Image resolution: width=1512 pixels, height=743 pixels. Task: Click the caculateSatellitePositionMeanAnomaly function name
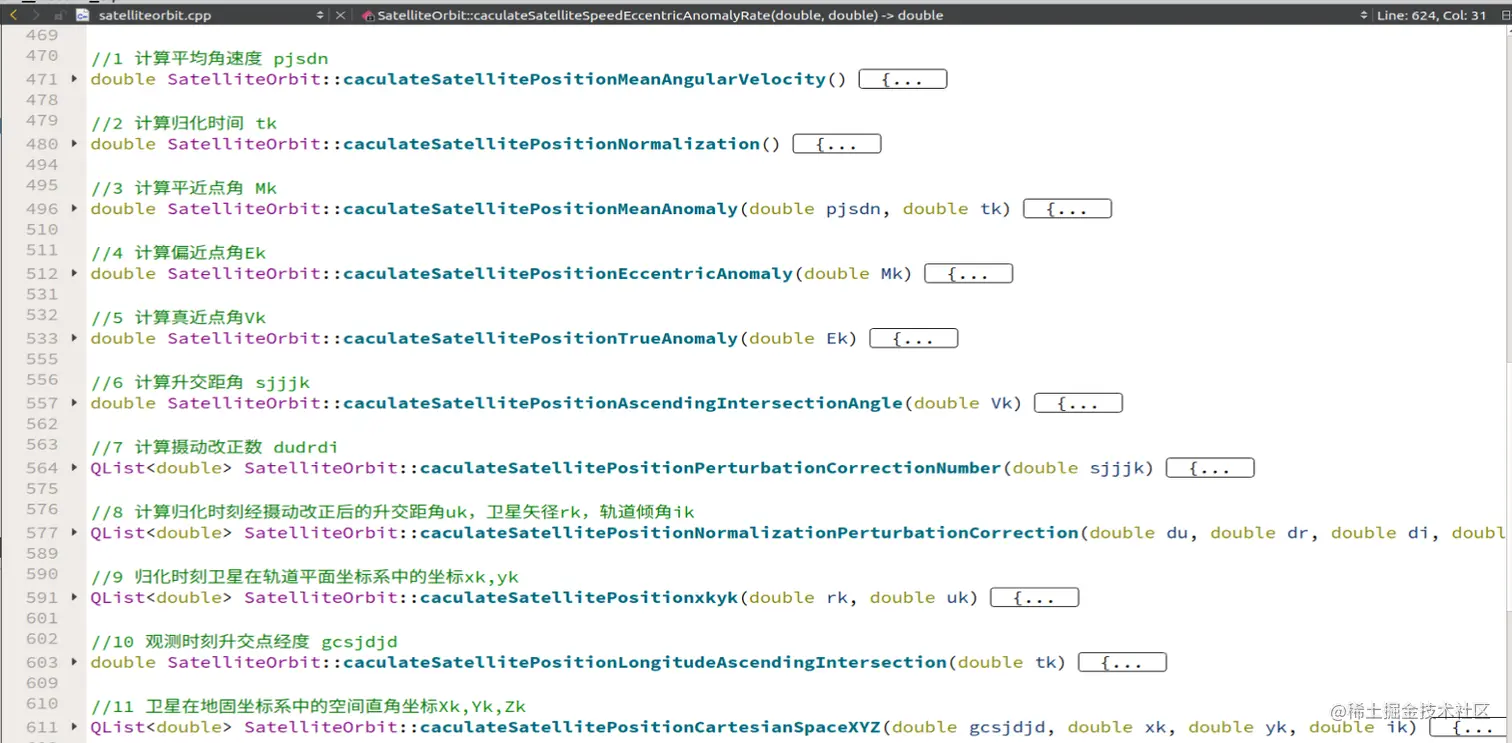point(541,209)
